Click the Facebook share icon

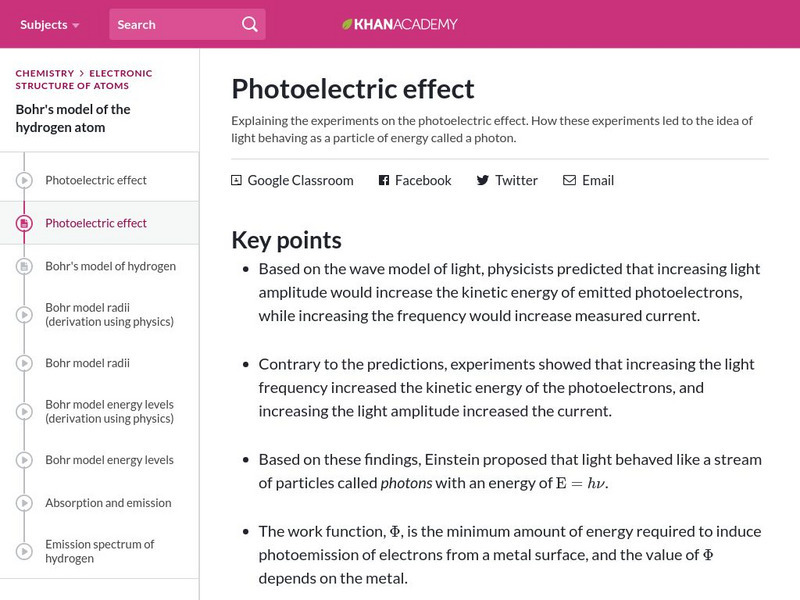tap(383, 181)
